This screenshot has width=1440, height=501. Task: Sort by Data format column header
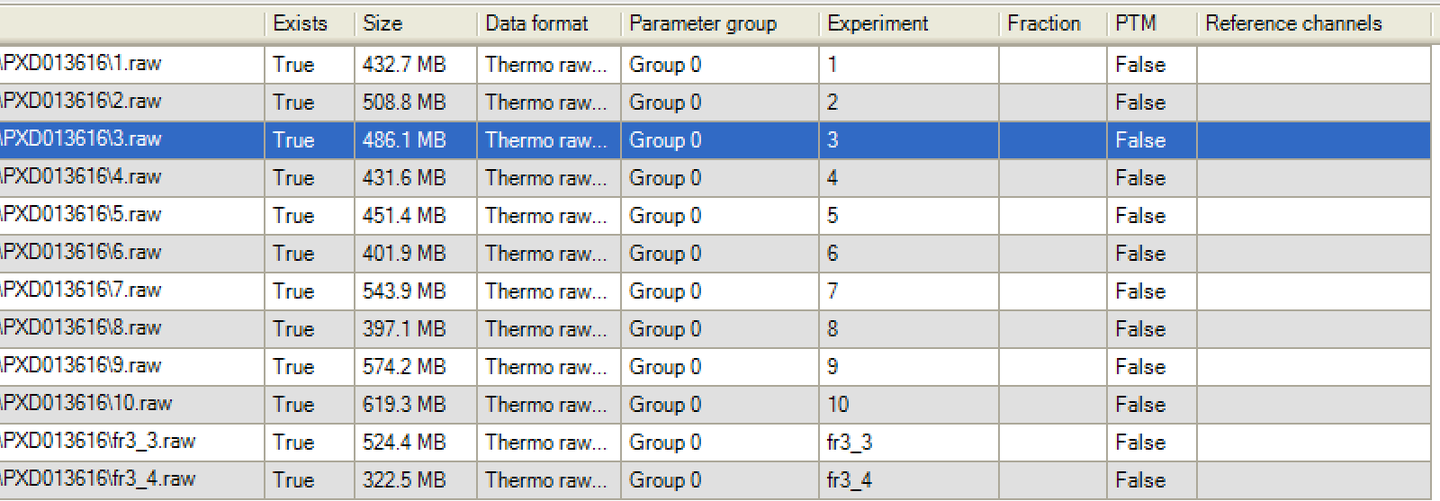537,24
